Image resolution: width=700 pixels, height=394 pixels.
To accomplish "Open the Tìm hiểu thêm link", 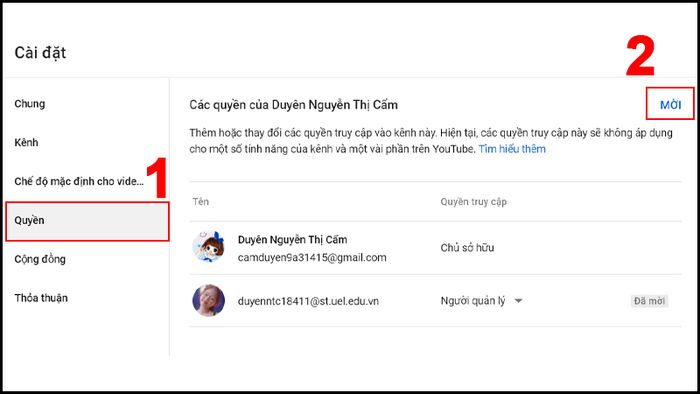I will click(512, 149).
